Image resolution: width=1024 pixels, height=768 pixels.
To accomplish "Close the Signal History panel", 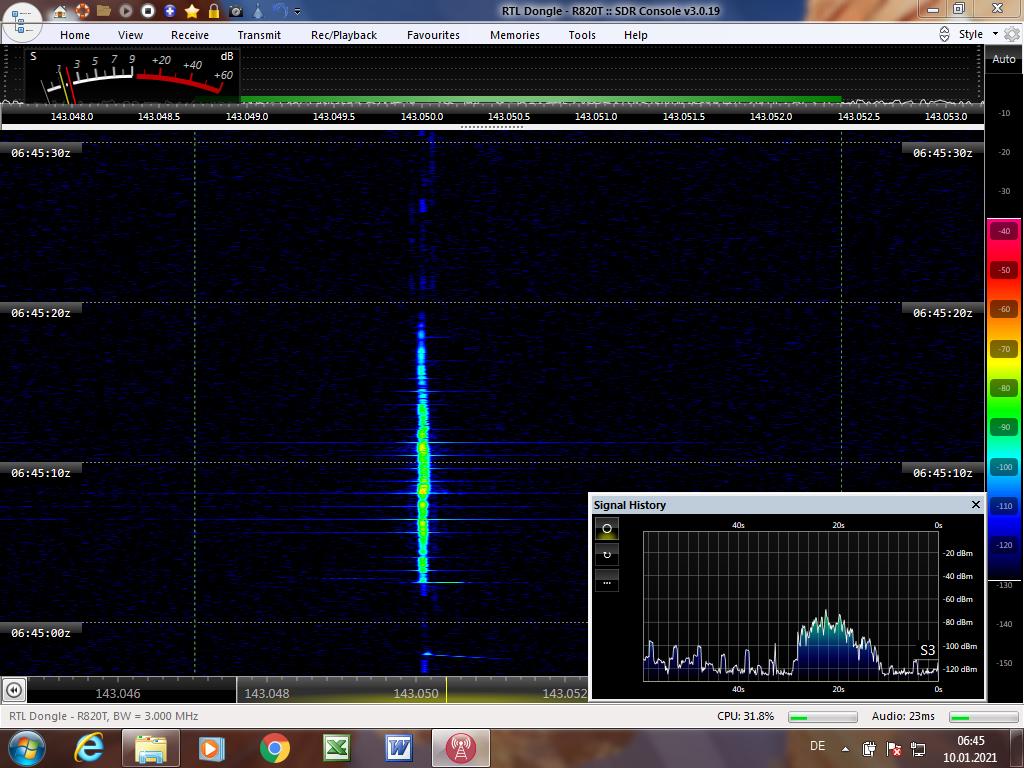I will [976, 504].
